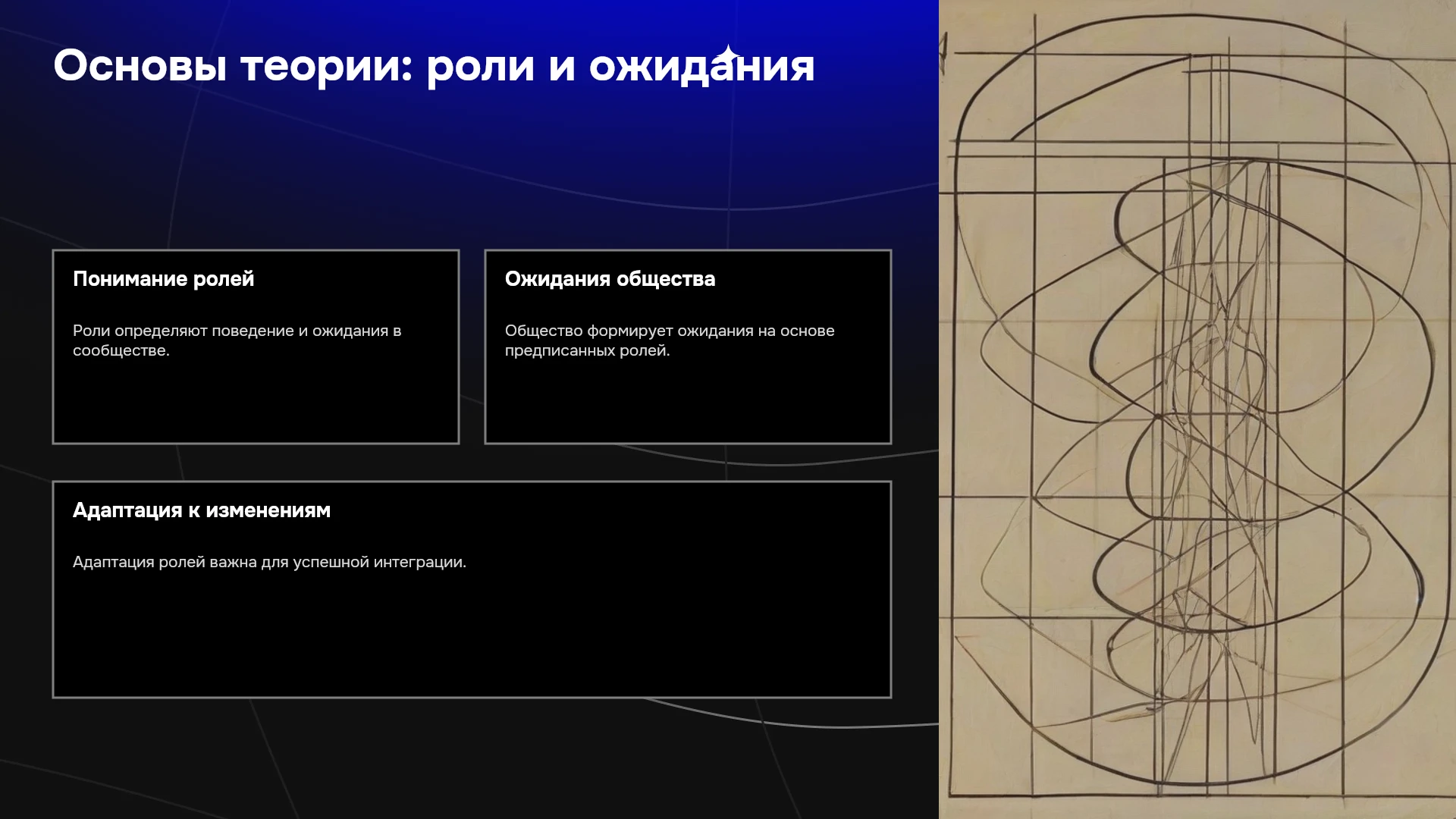Select the slide title "Основы теории: роли и ожидания"
Image resolution: width=1456 pixels, height=819 pixels.
(434, 67)
